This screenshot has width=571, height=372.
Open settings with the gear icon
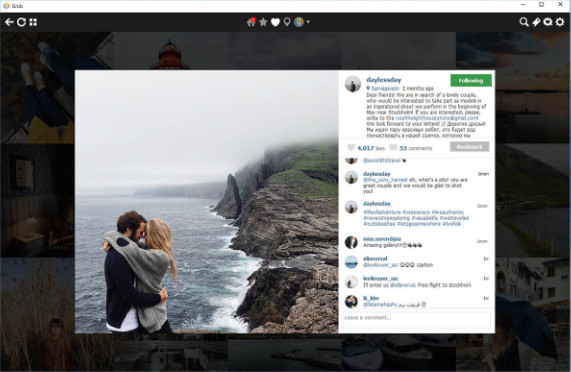pos(560,22)
